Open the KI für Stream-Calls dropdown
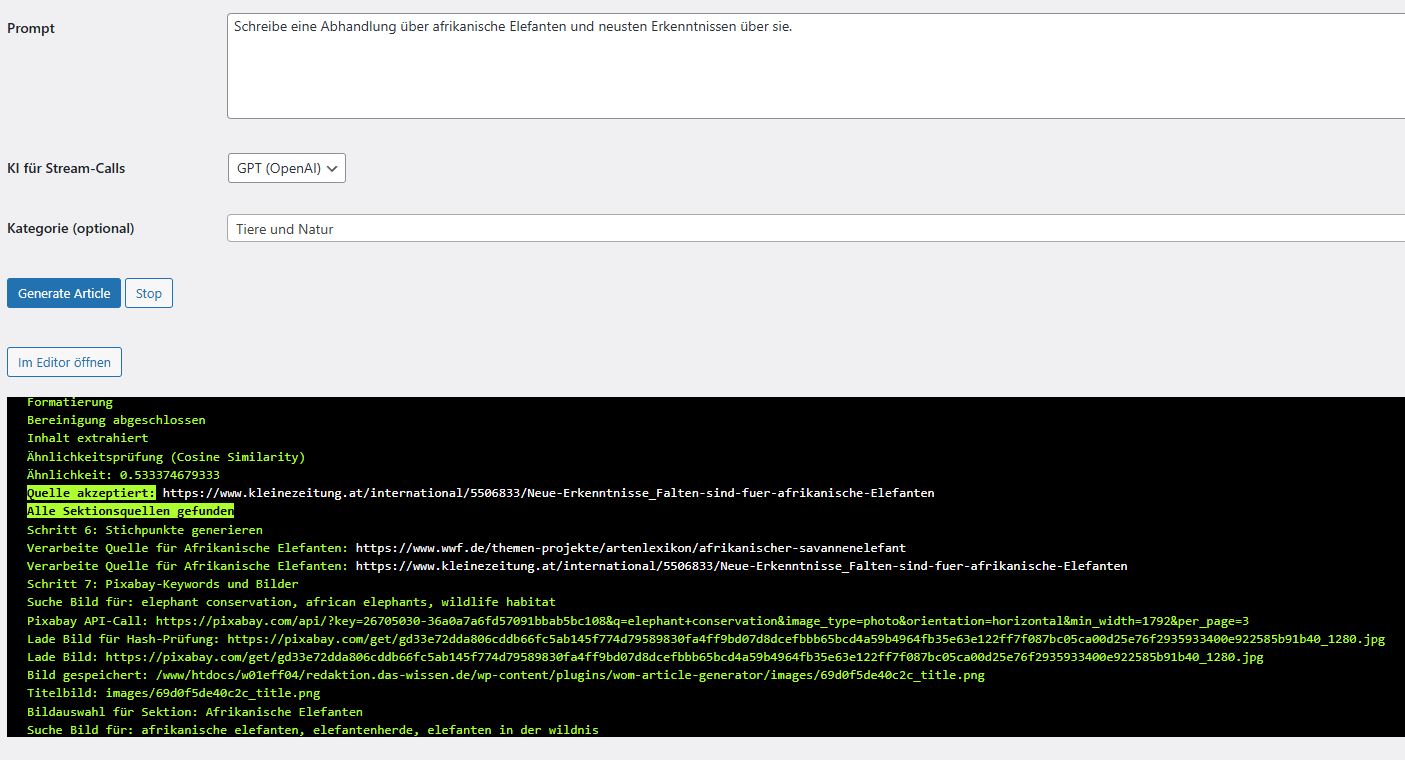This screenshot has height=760, width=1405. tap(286, 168)
